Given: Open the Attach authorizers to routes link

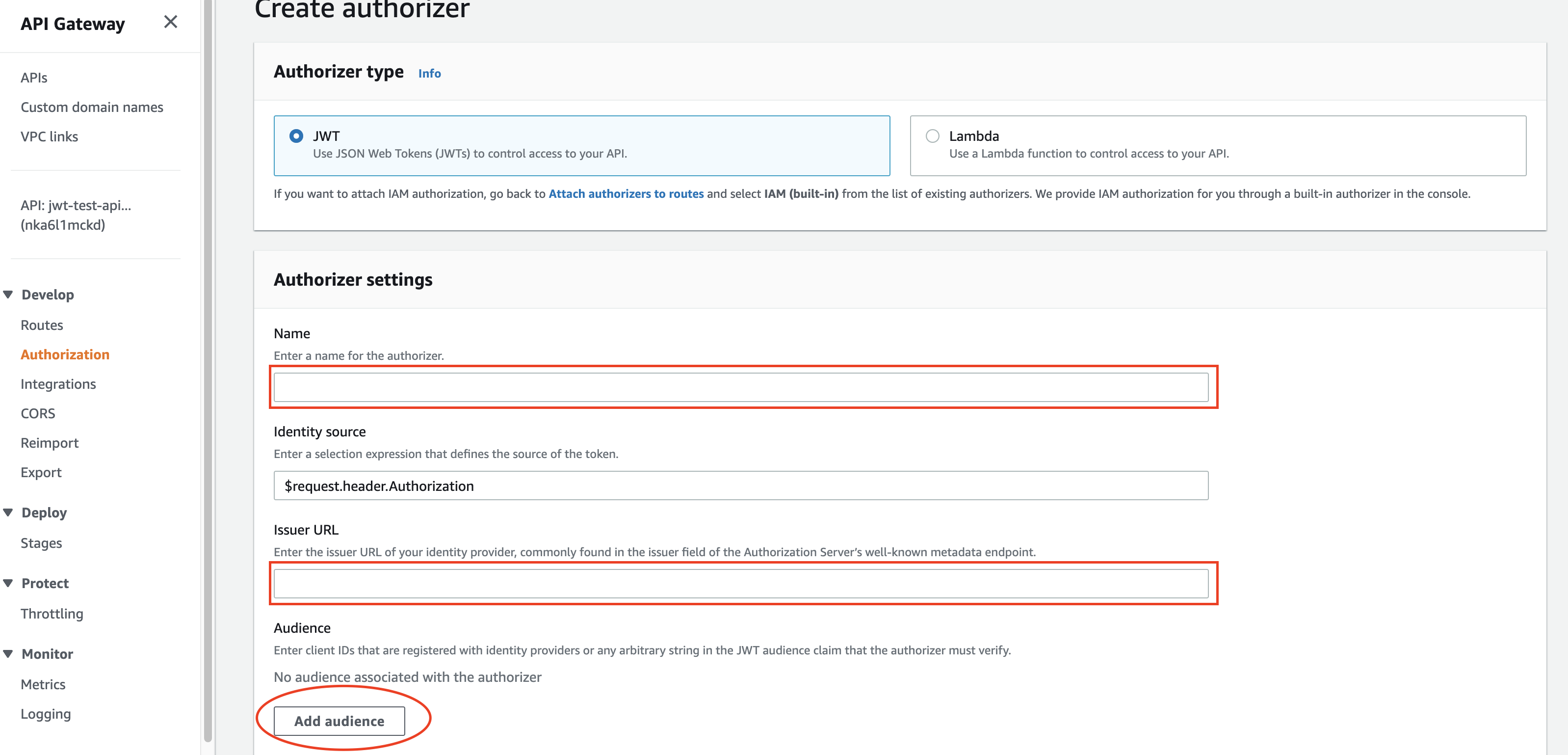Looking at the screenshot, I should click(x=626, y=193).
